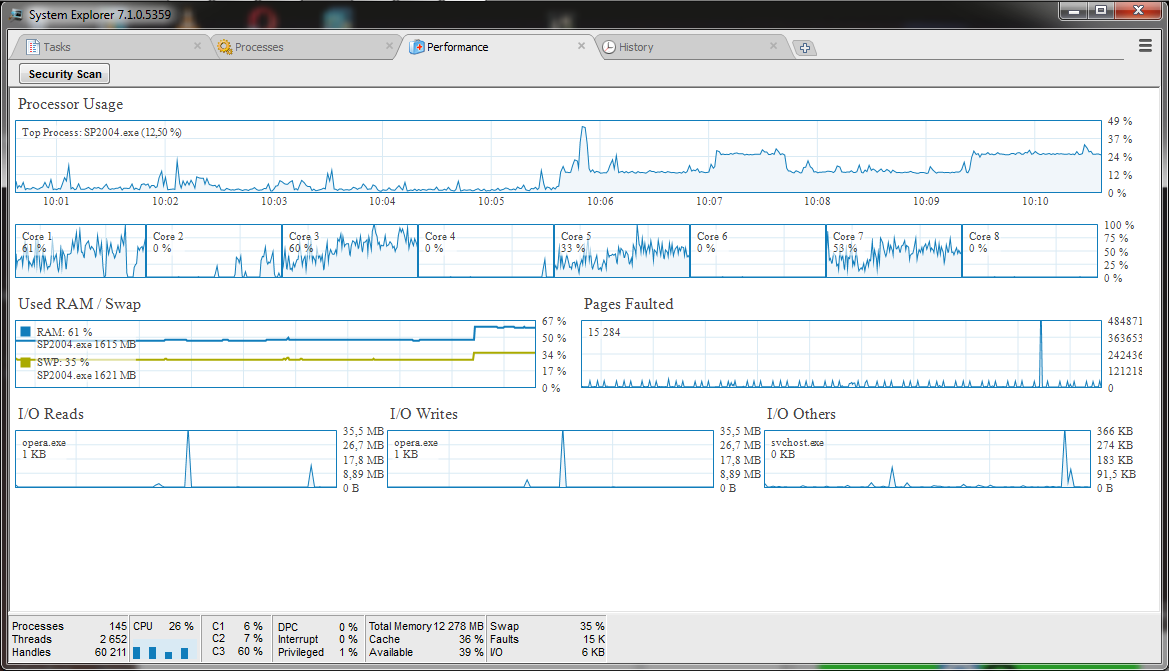Open a new tab with plus icon
Screen dimensions: 1169x671
[x=805, y=48]
